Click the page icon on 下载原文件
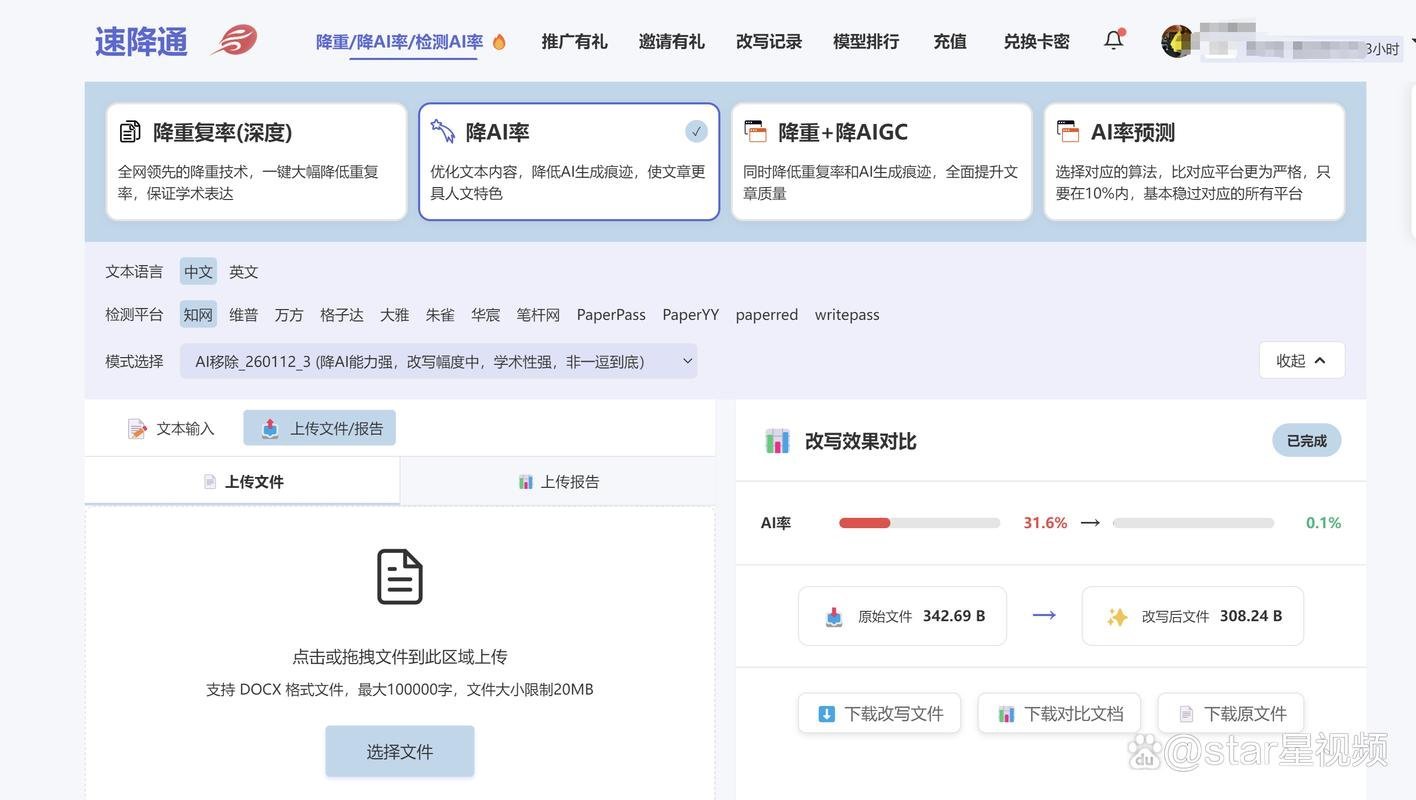Image resolution: width=1416 pixels, height=800 pixels. click(1186, 714)
